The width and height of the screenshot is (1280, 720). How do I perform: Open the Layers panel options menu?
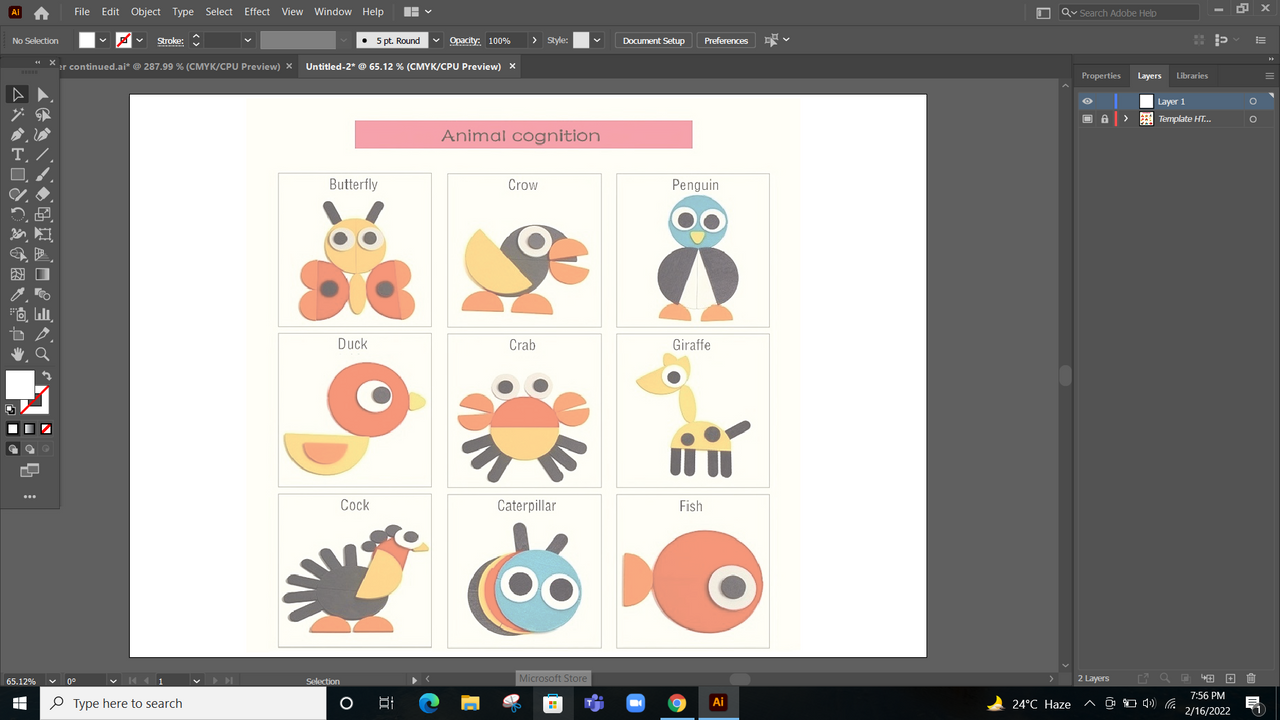(x=1269, y=76)
